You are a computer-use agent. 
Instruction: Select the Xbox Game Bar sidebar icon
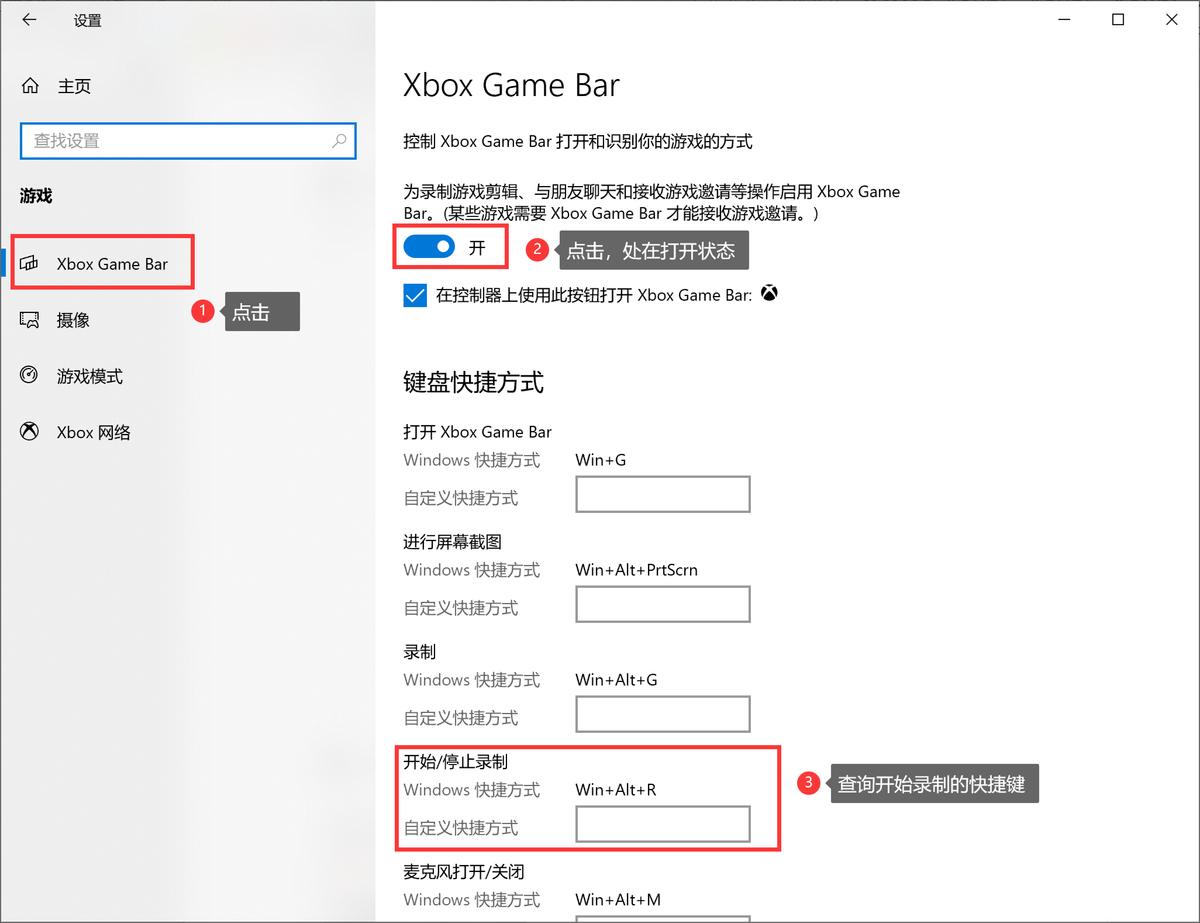[x=31, y=261]
